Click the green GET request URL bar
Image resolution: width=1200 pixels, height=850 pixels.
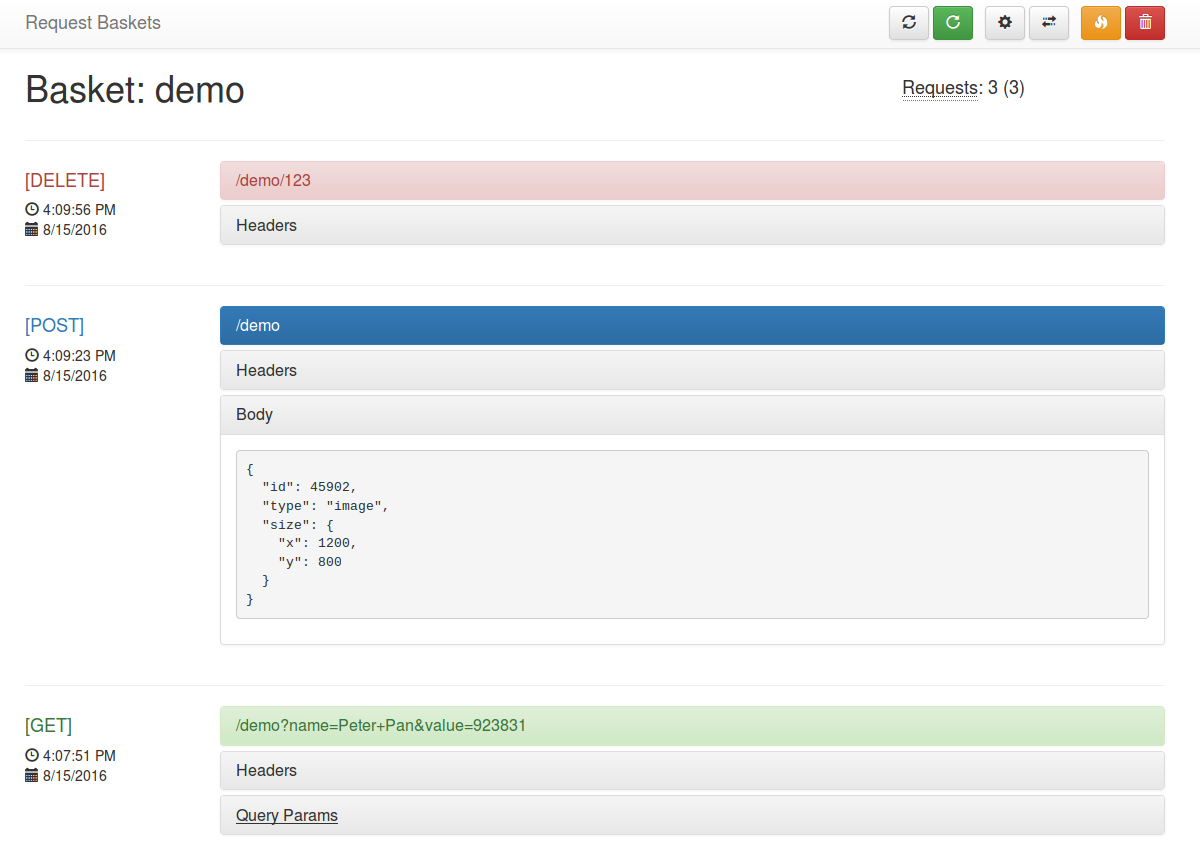692,725
